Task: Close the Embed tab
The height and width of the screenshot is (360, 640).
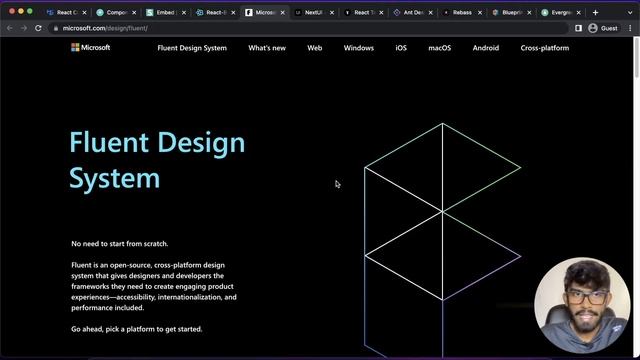Action: pyautogui.click(x=184, y=13)
